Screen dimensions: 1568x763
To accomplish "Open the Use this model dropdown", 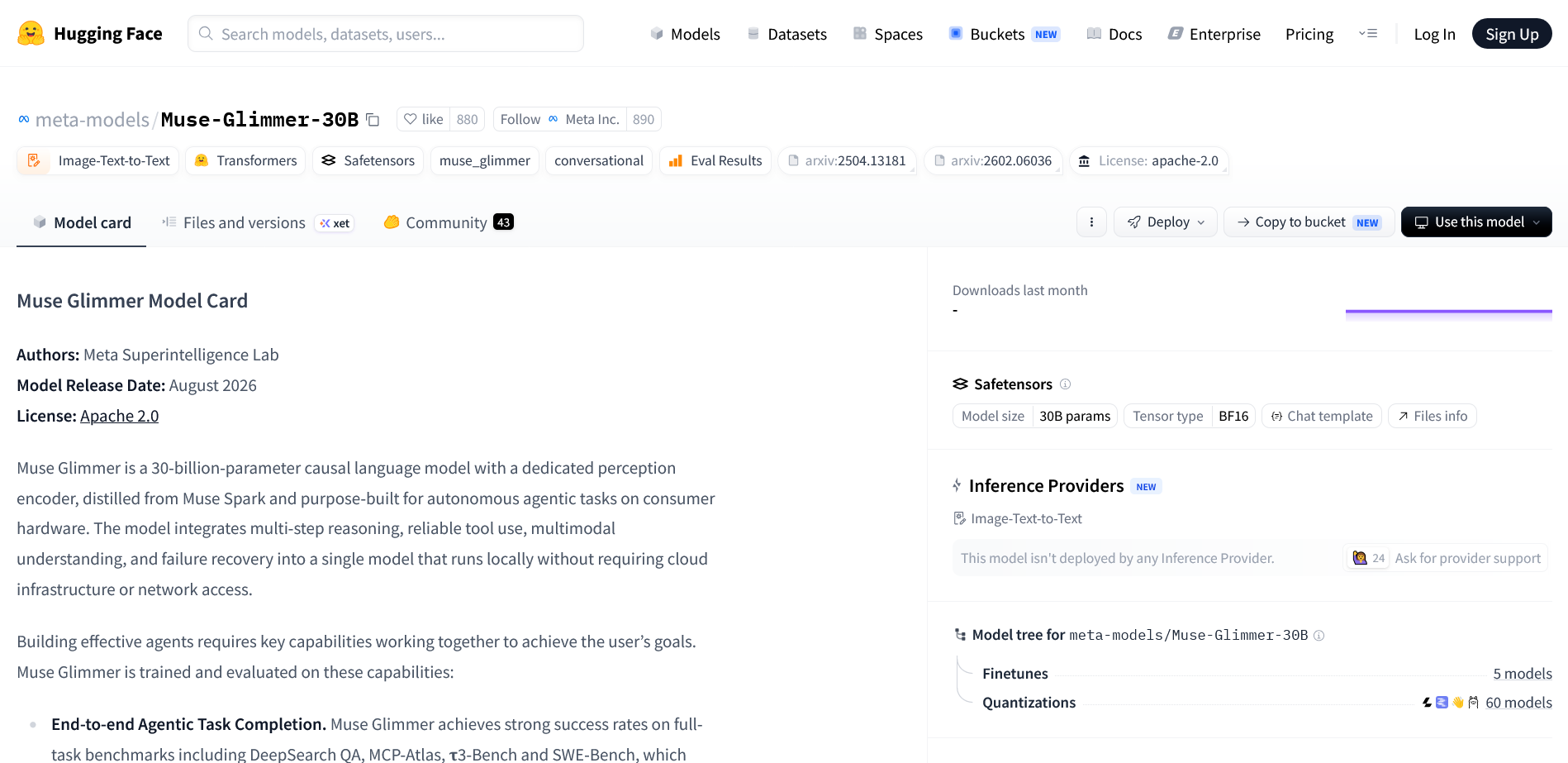I will pyautogui.click(x=1476, y=222).
